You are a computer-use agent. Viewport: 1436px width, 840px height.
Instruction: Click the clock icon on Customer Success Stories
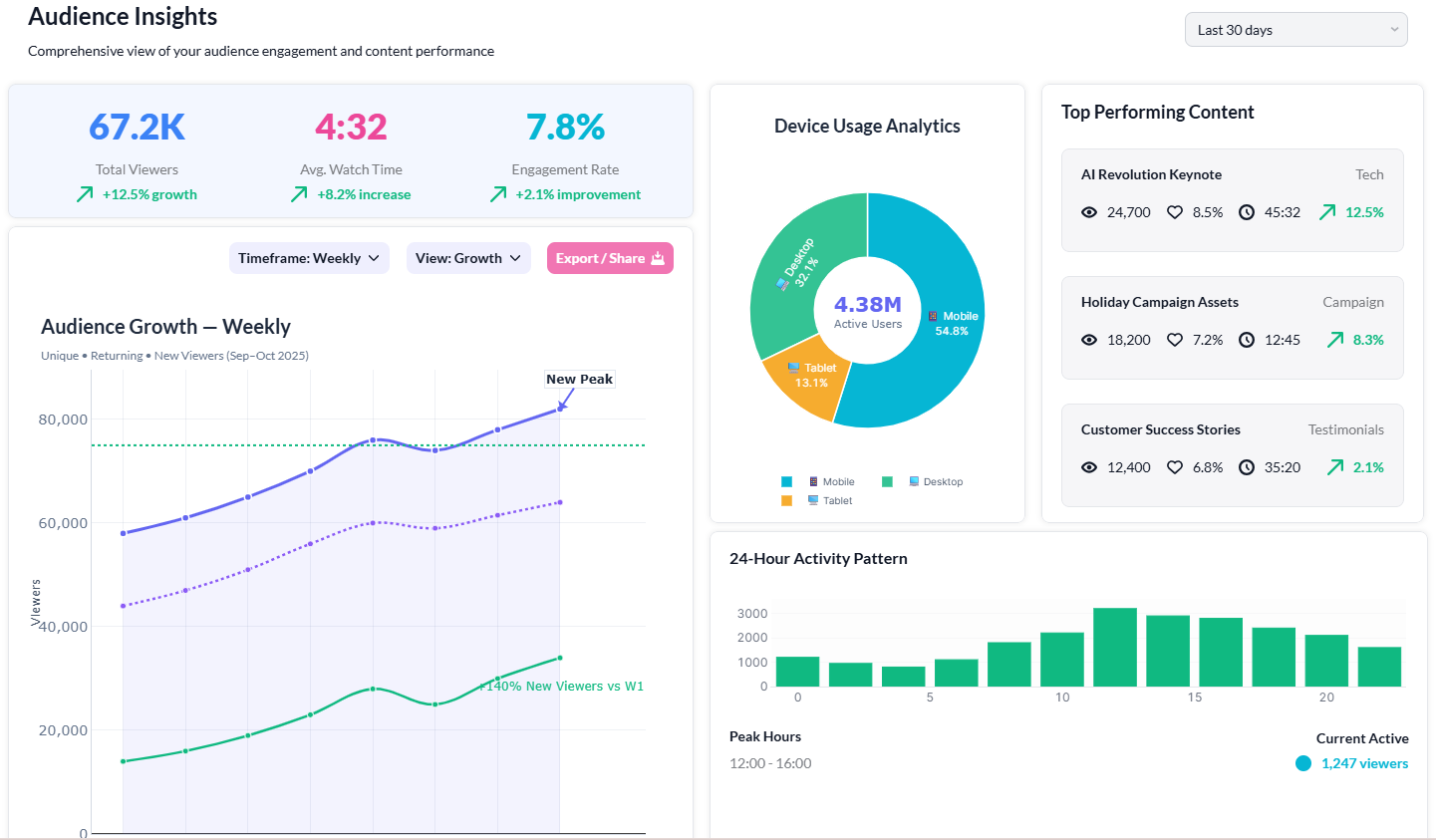tap(1247, 467)
